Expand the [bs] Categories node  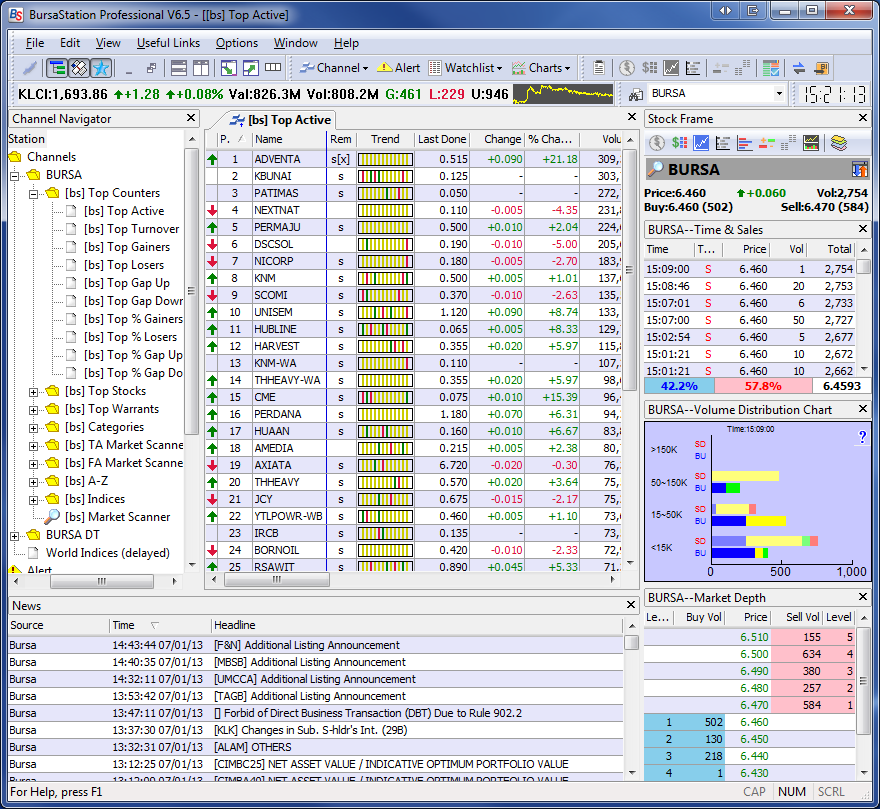[x=34, y=428]
